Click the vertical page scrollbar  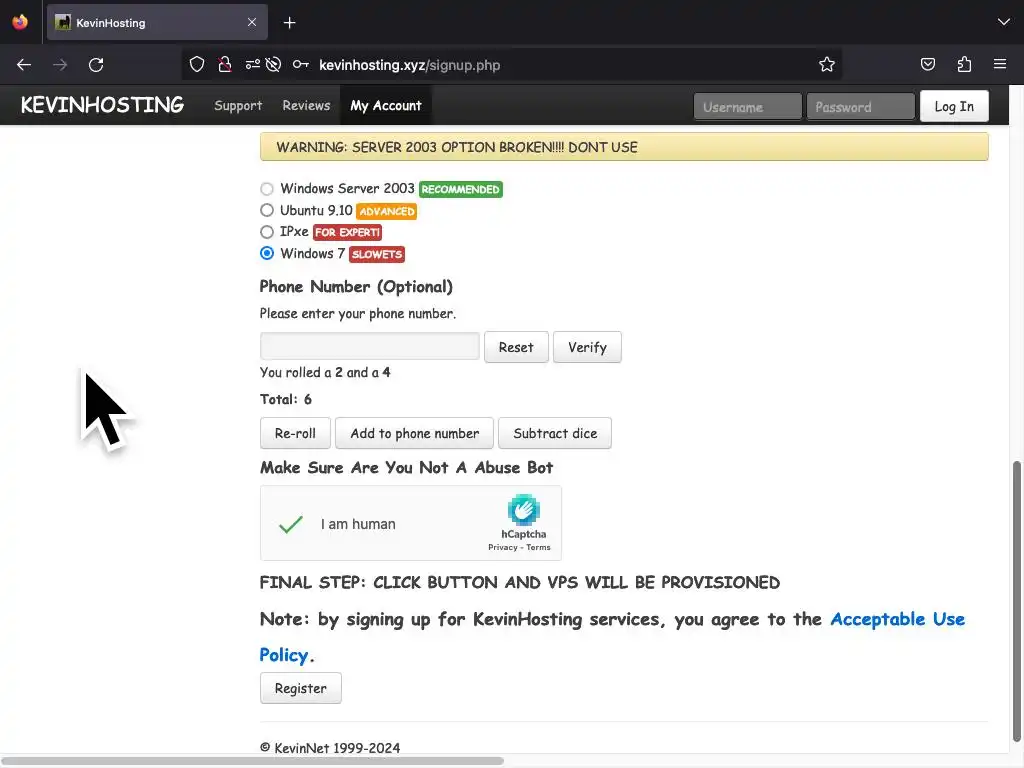click(1016, 601)
